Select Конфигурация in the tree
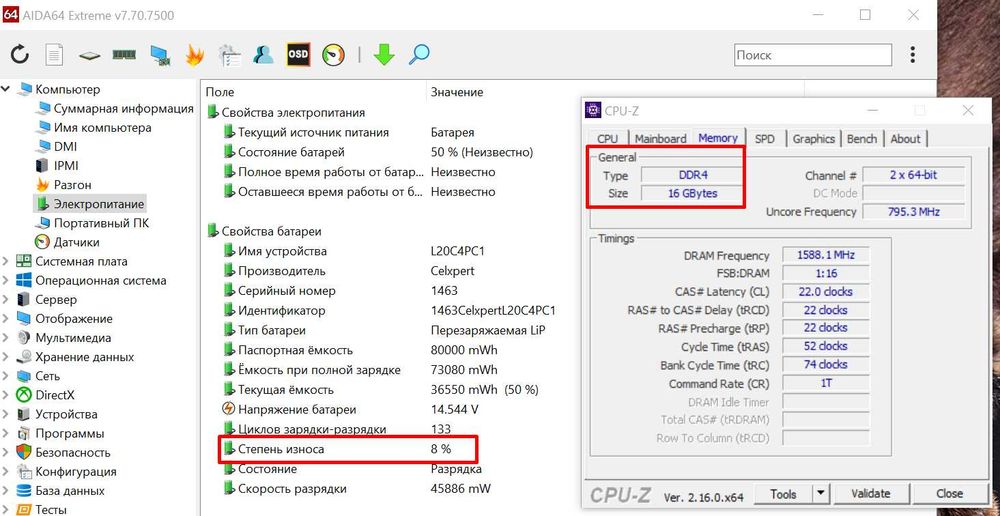The width and height of the screenshot is (1000, 516). point(76,472)
